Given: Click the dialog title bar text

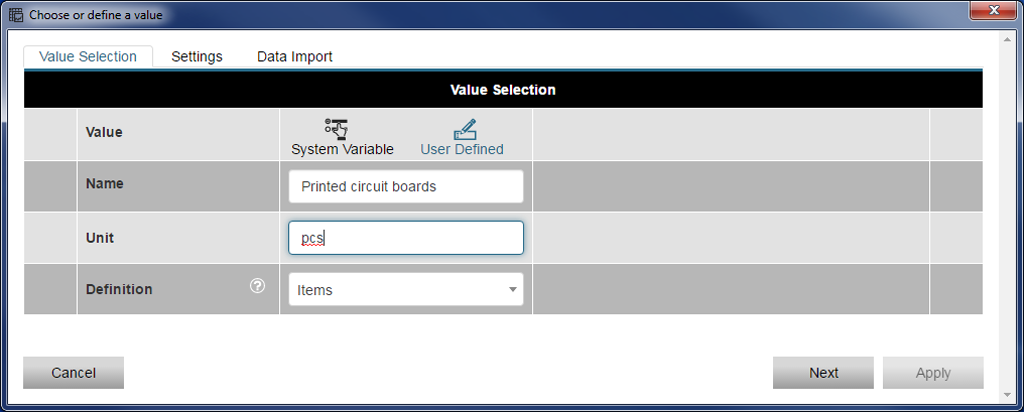Looking at the screenshot, I should pos(96,15).
